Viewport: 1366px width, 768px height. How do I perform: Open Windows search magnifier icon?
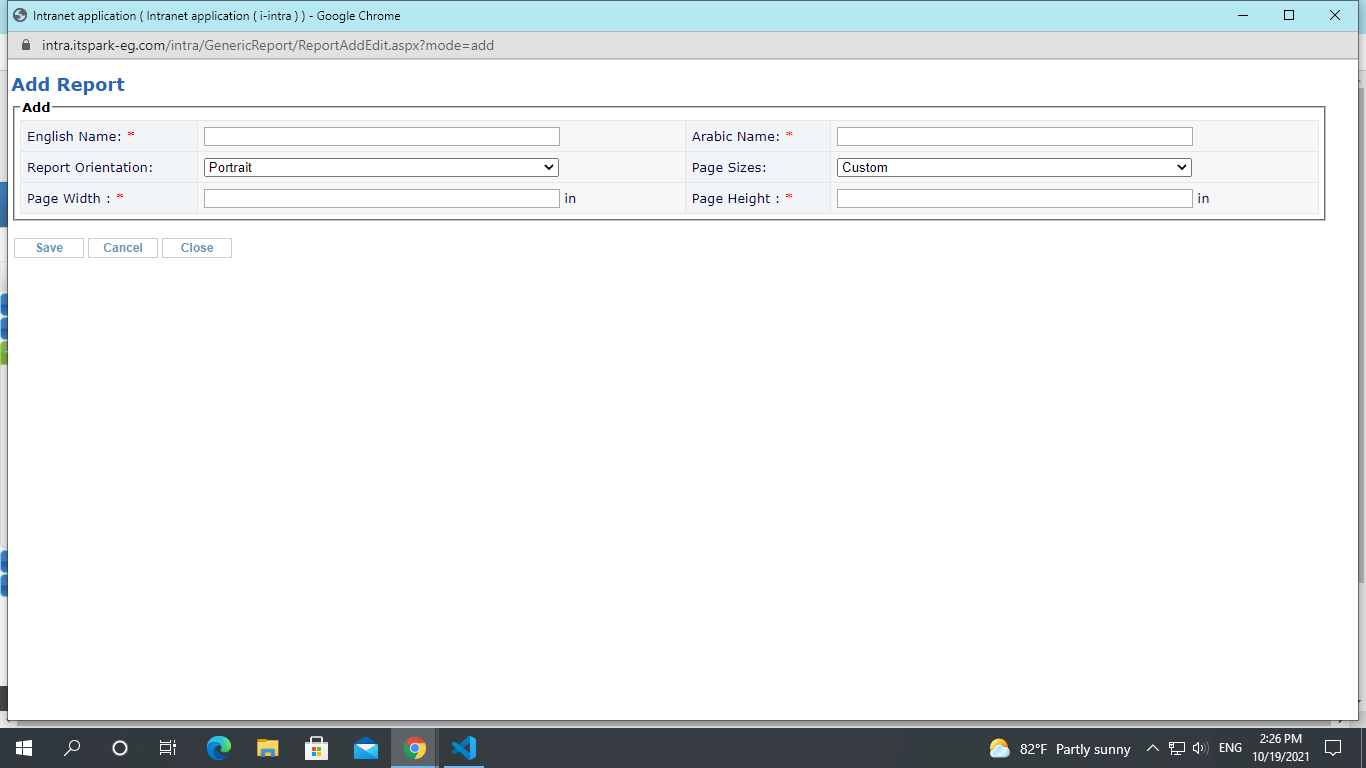(72, 748)
